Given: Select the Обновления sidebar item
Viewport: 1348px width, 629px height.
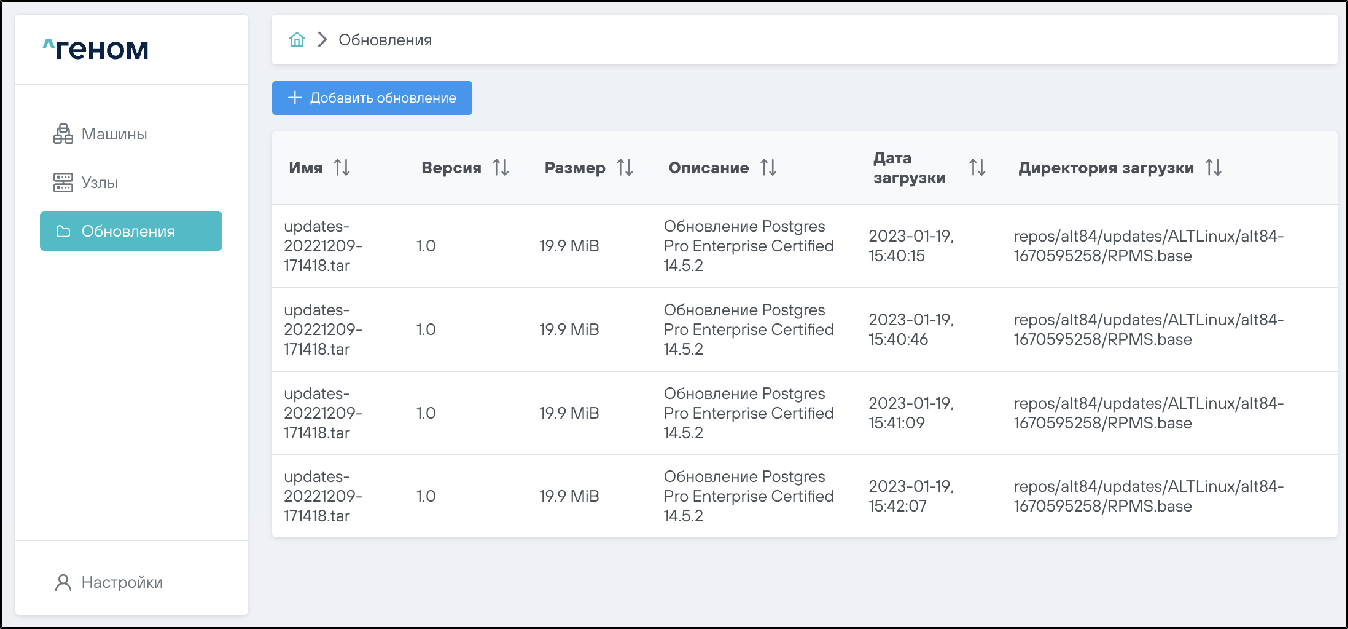Looking at the screenshot, I should coord(130,231).
